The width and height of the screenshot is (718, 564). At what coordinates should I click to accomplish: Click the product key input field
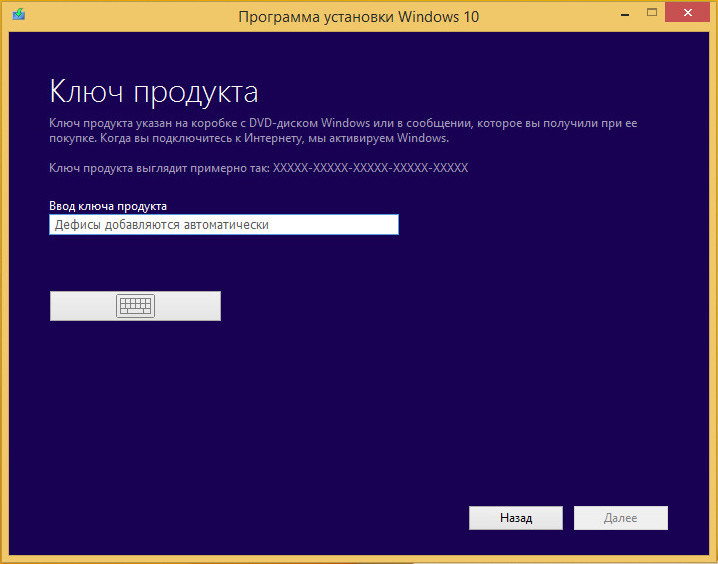[223, 225]
